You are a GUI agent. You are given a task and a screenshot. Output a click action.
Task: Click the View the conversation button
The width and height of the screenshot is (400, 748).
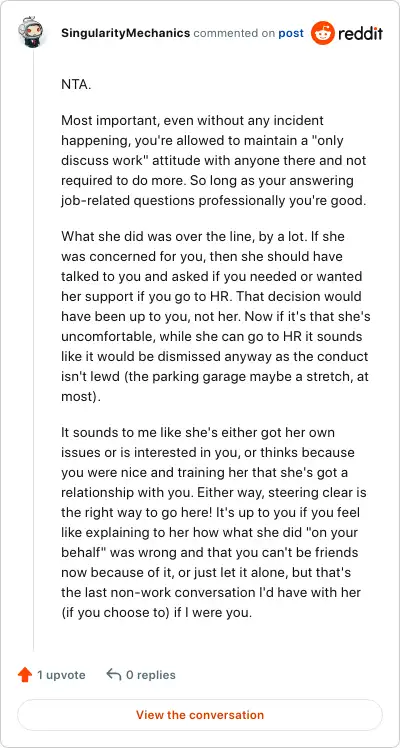click(x=200, y=715)
